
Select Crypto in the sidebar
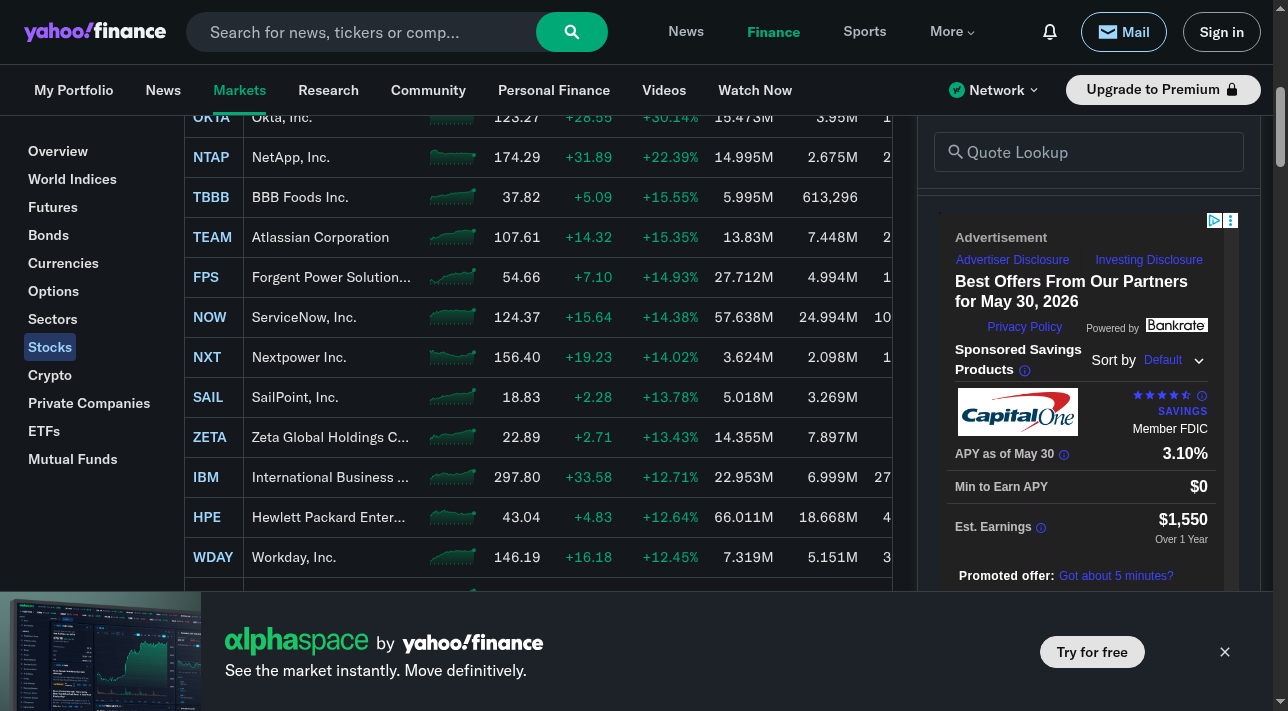pyautogui.click(x=50, y=375)
